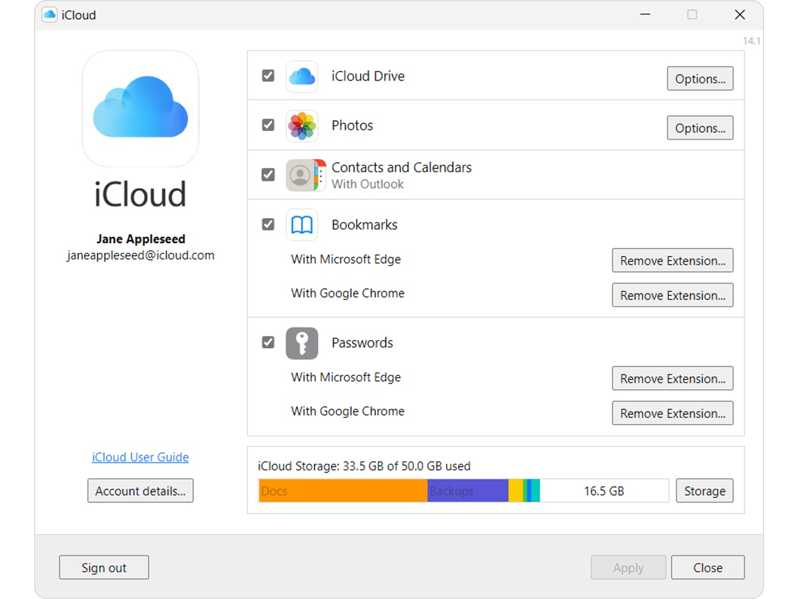
Task: Minimize the iCloud window
Action: click(x=645, y=14)
